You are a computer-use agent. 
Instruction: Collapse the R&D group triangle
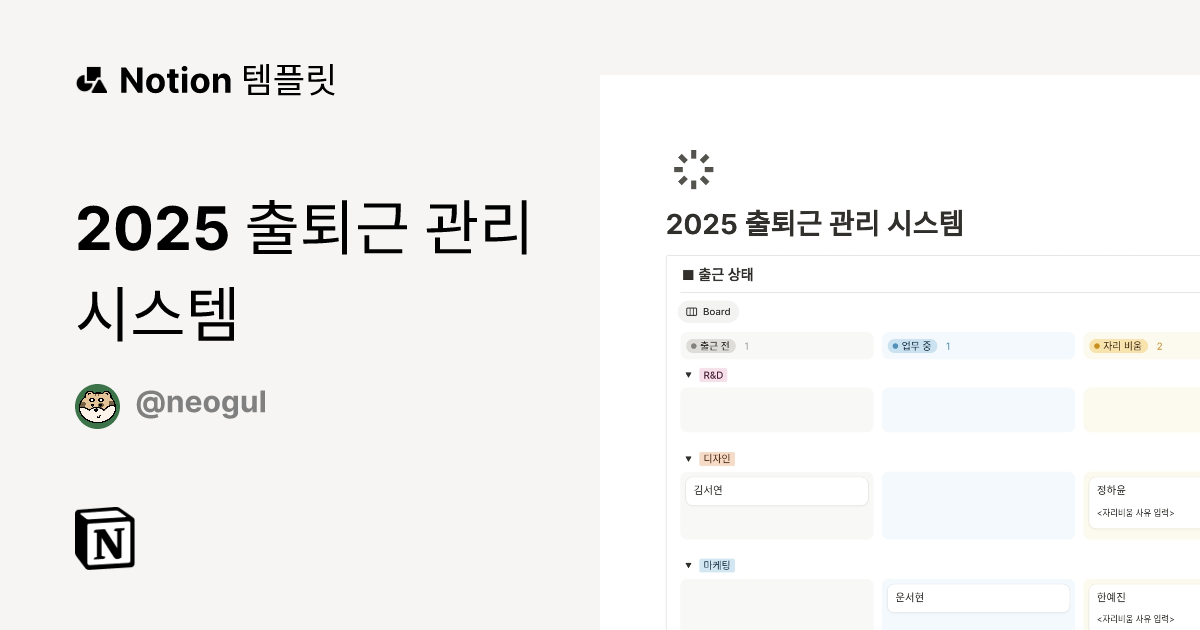(x=688, y=375)
